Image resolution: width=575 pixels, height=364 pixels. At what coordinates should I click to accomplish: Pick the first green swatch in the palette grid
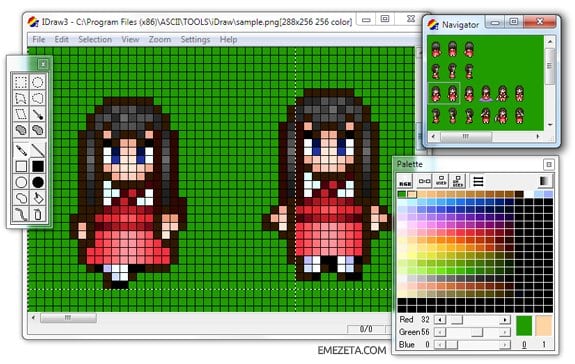402,194
